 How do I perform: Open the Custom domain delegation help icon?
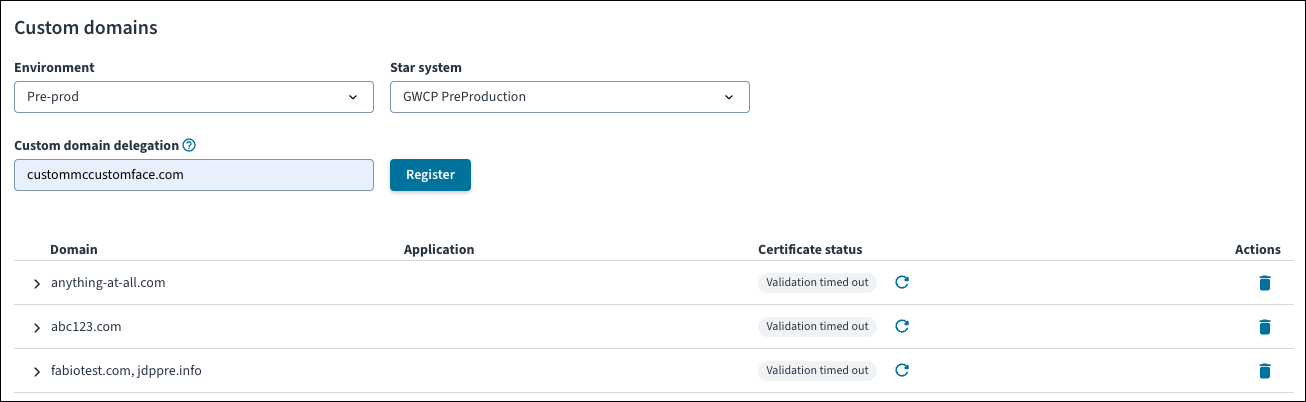coord(189,145)
